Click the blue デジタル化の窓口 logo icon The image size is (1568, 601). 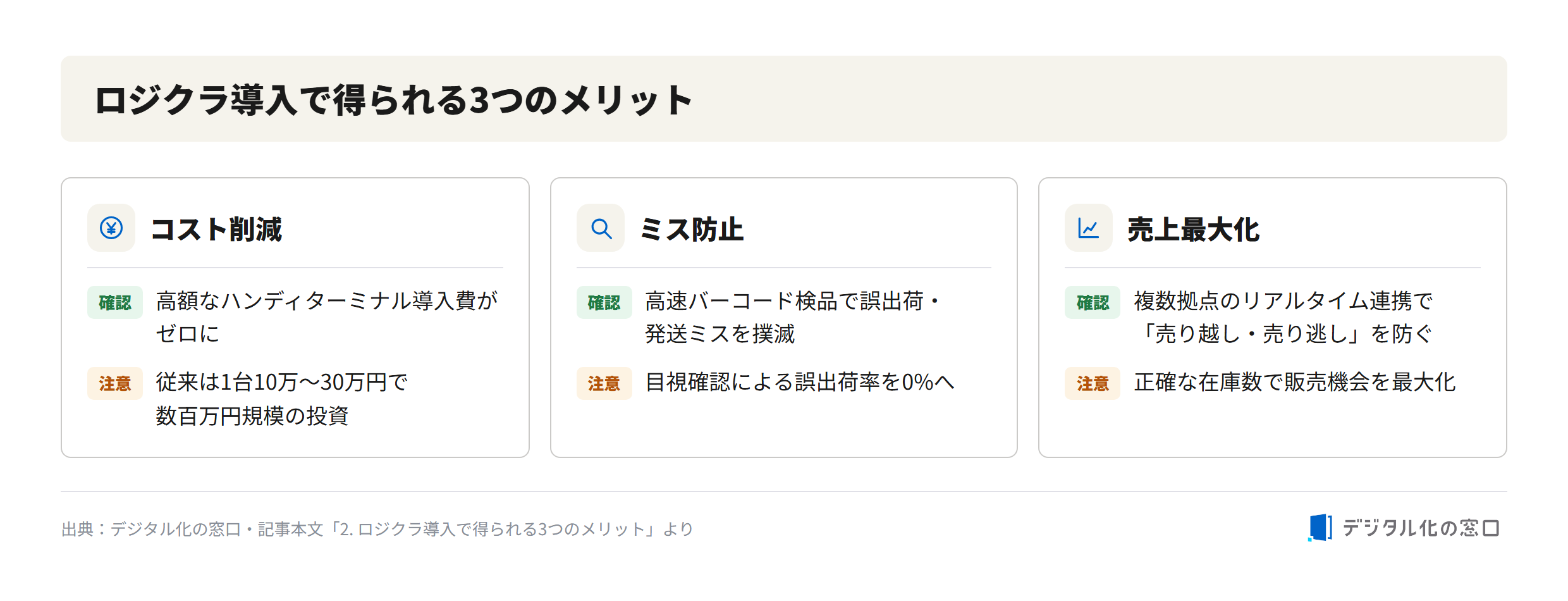coord(1320,528)
